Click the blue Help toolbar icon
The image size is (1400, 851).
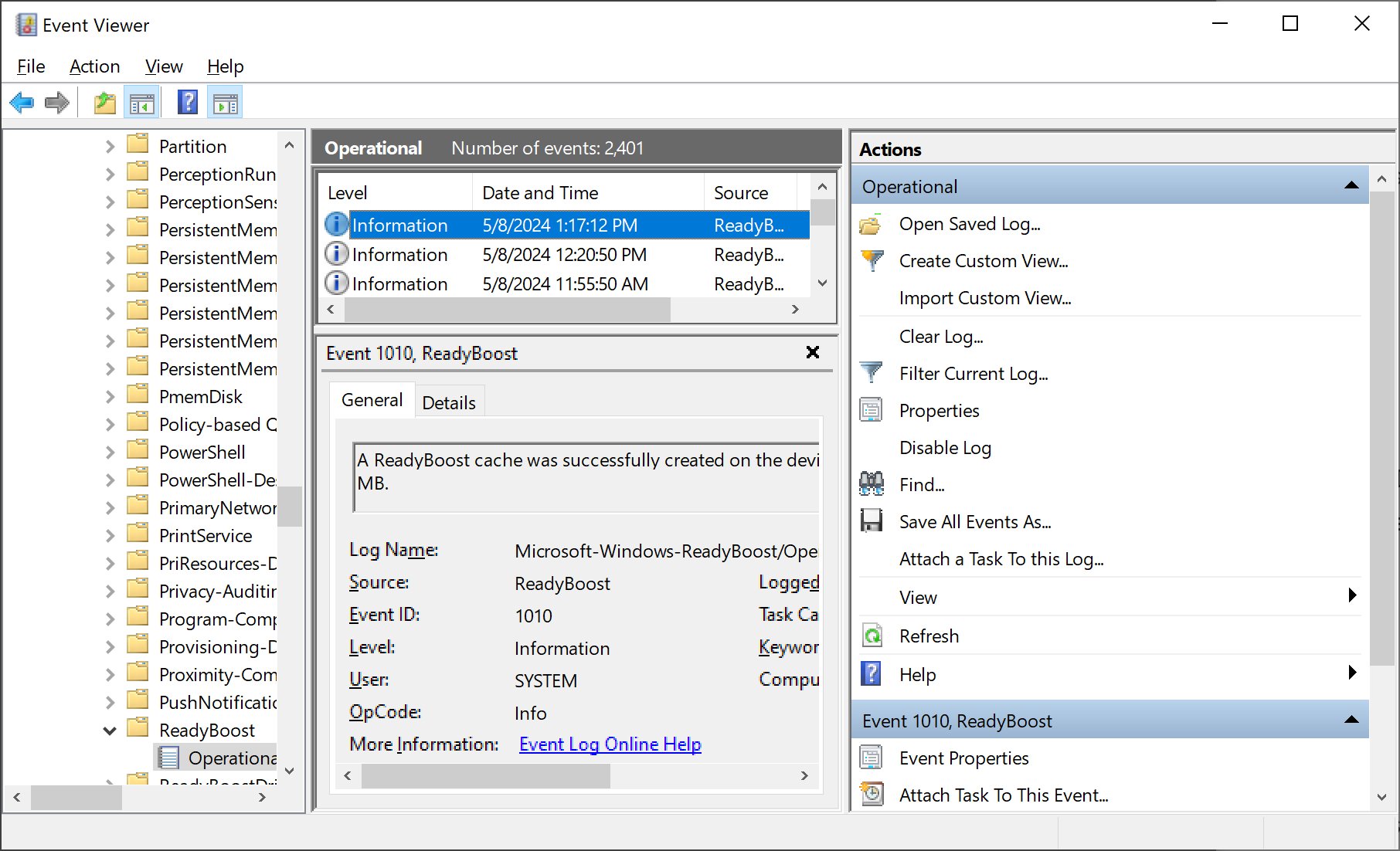[188, 103]
